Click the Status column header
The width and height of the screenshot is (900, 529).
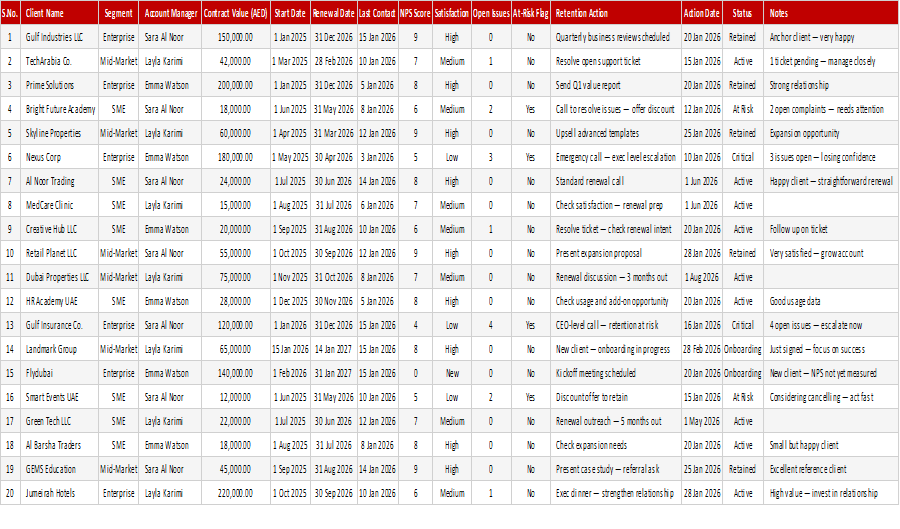point(742,13)
